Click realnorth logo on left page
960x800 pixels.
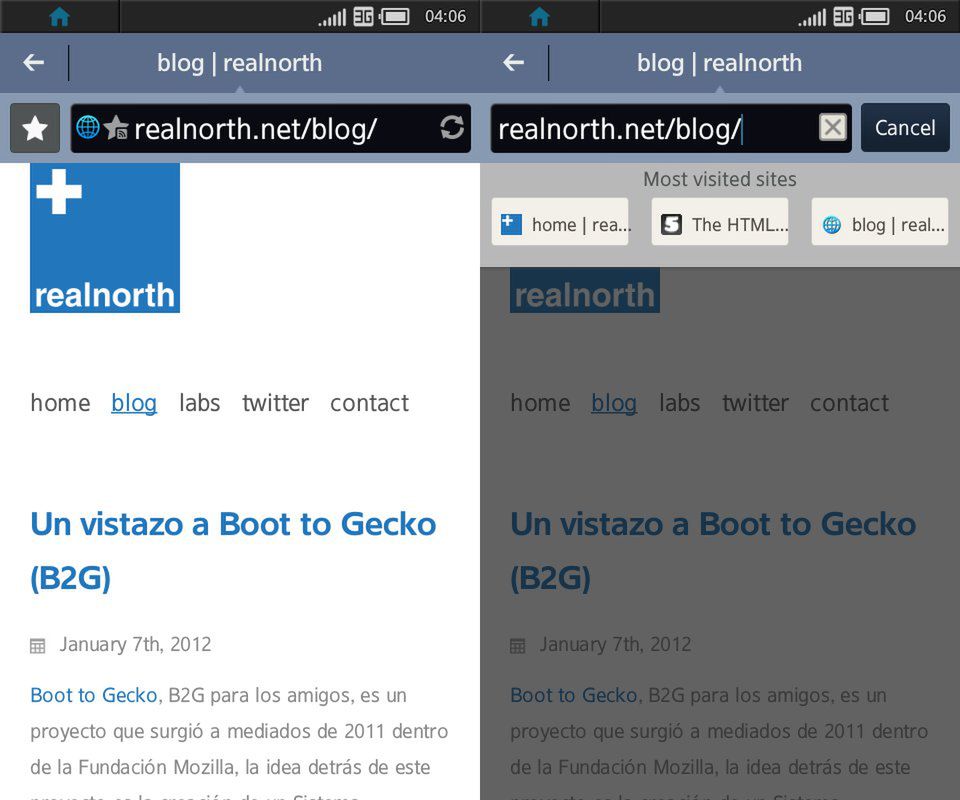pyautogui.click(x=105, y=238)
